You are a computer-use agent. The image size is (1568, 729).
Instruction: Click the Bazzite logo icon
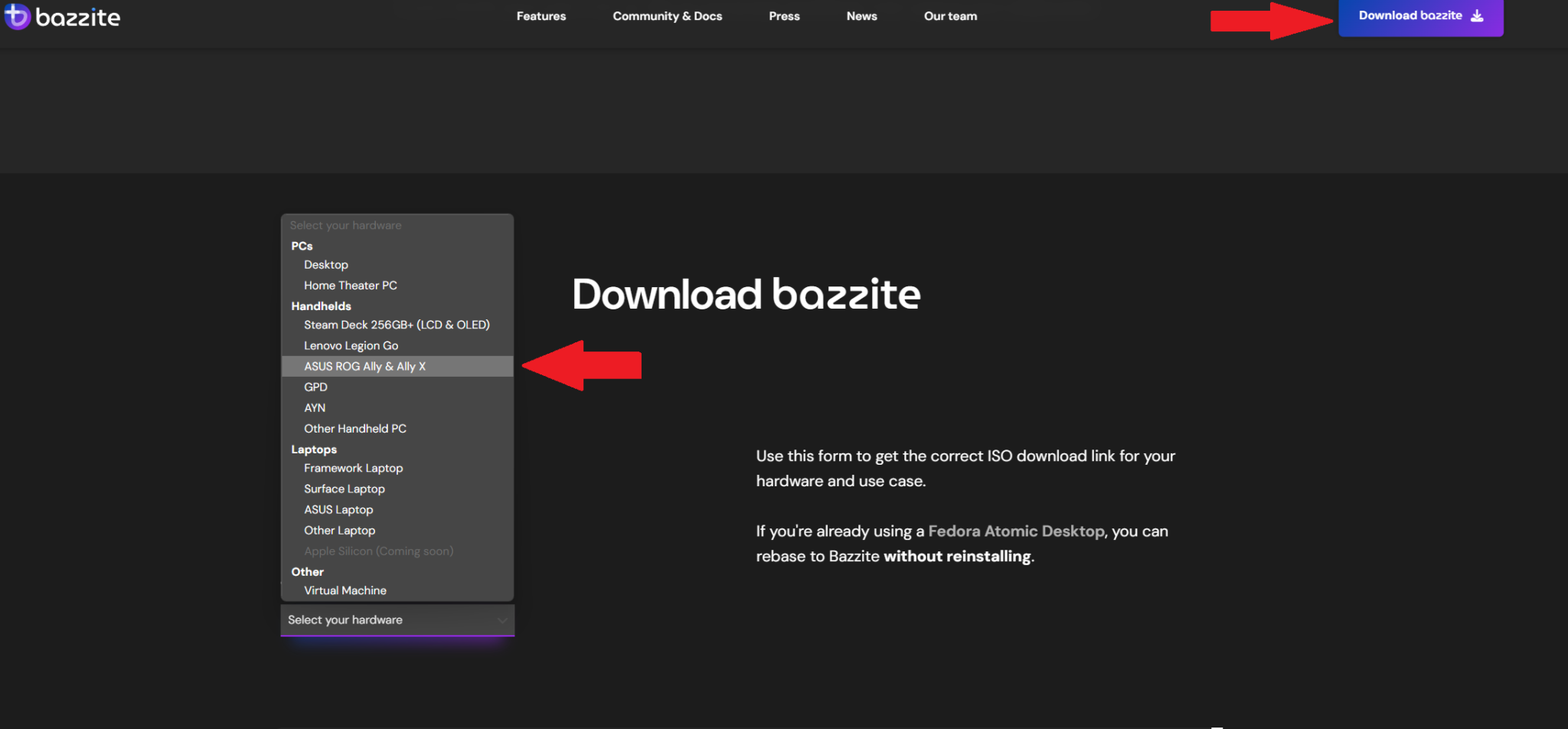(17, 16)
